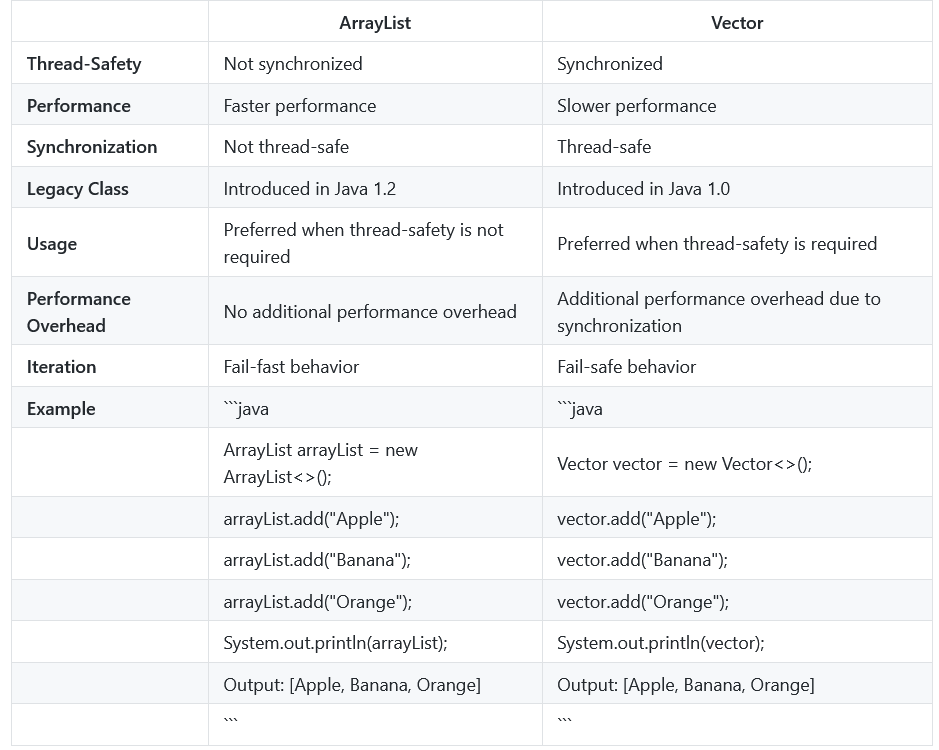Image resolution: width=939 pixels, height=750 pixels.
Task: Click the arrayList.add("Banana") code line
Action: (317, 560)
